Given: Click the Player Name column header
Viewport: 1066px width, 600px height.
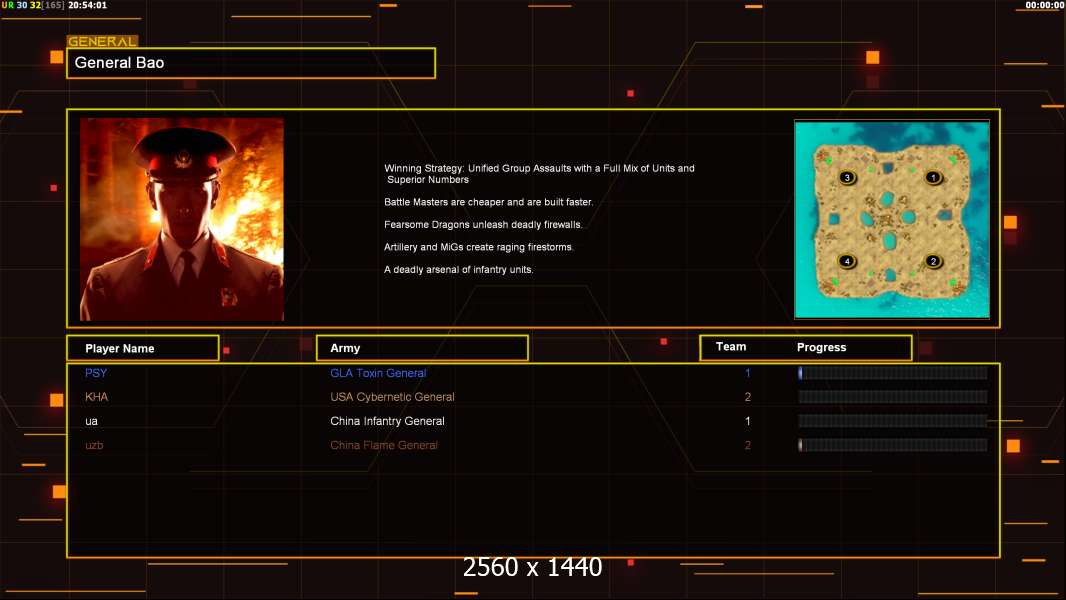Looking at the screenshot, I should click(x=143, y=348).
